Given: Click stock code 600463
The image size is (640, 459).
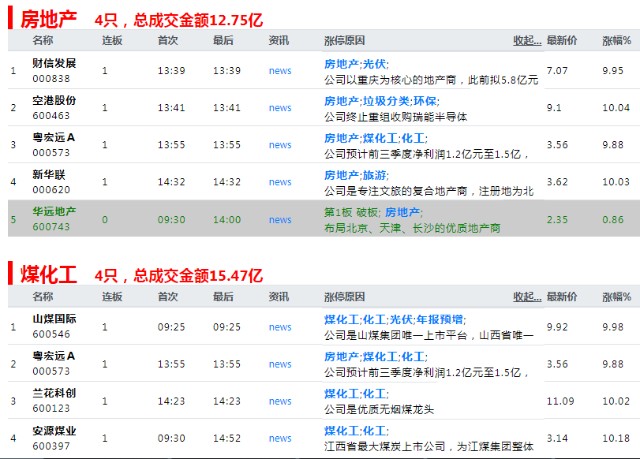Looking at the screenshot, I should tap(51, 115).
